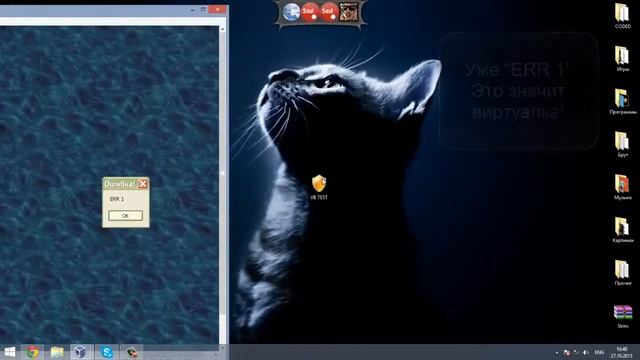
Task: Open the CODED folder on the desktop
Action: point(622,16)
